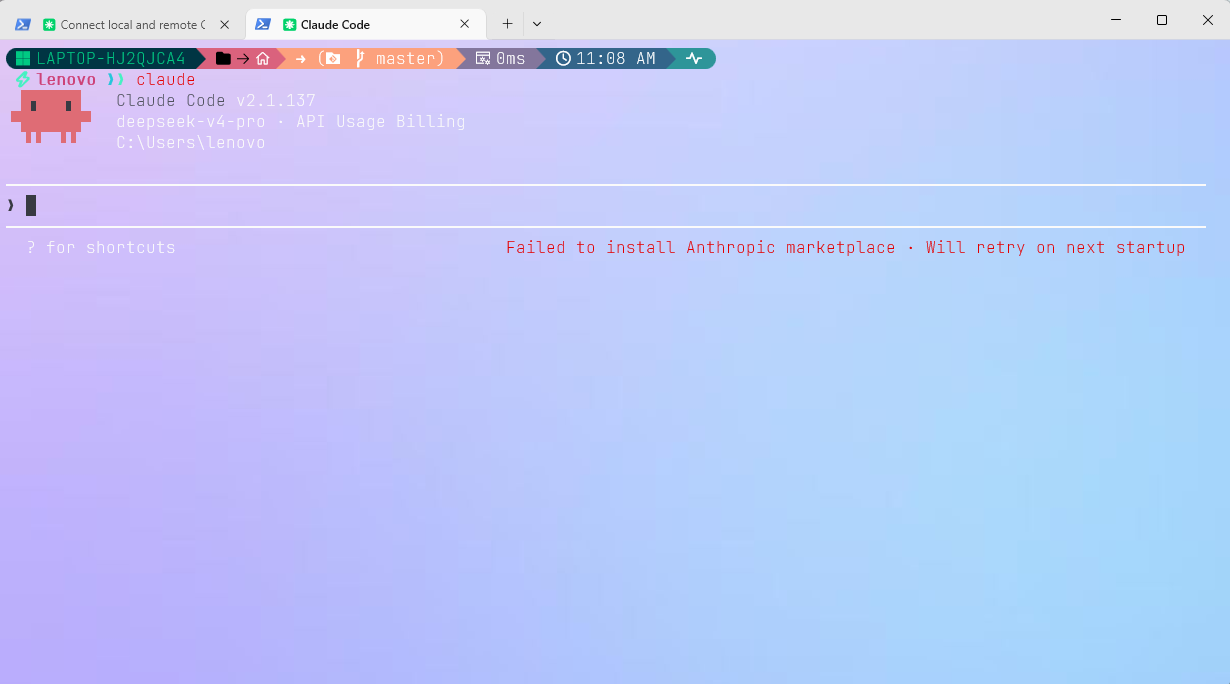Click PowerShell icon on first tab

pyautogui.click(x=22, y=24)
